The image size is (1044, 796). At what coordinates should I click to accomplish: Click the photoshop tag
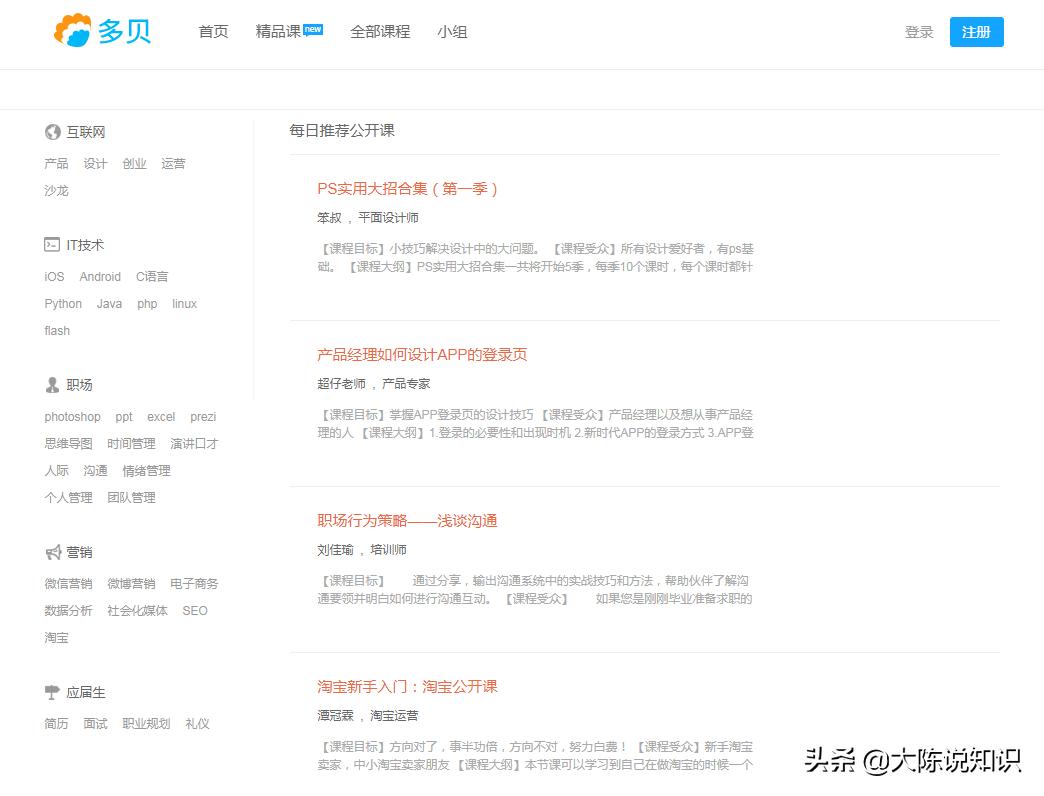72,416
